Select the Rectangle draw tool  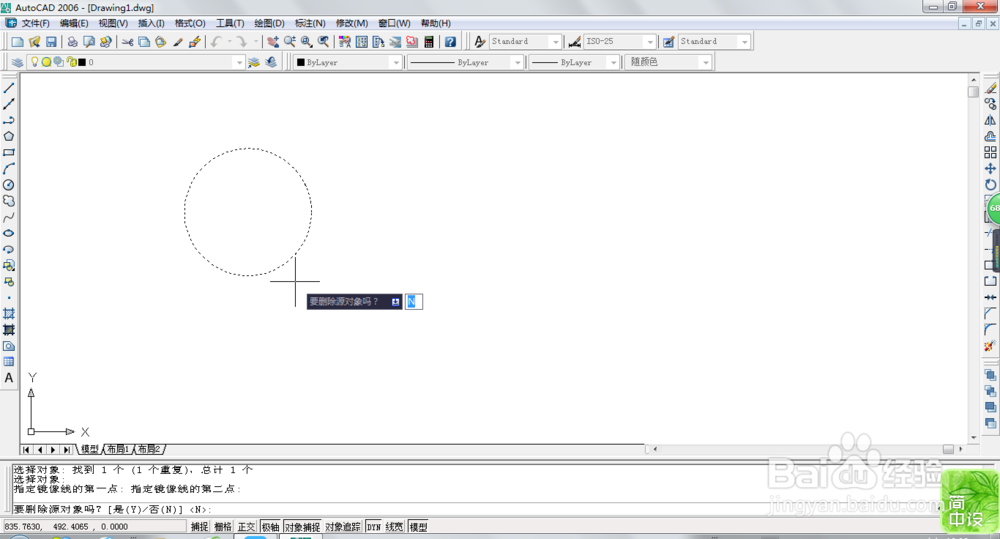tap(9, 152)
